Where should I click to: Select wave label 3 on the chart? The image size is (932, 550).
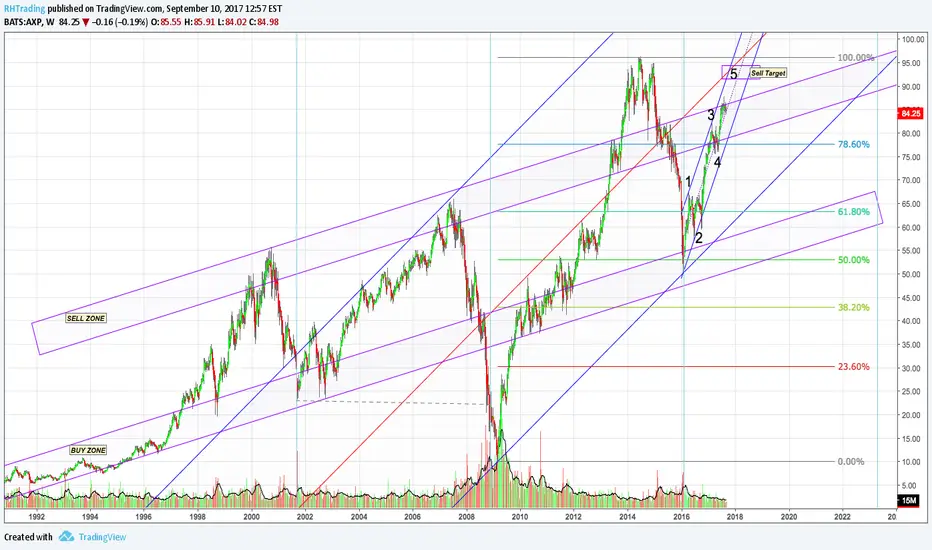click(711, 115)
